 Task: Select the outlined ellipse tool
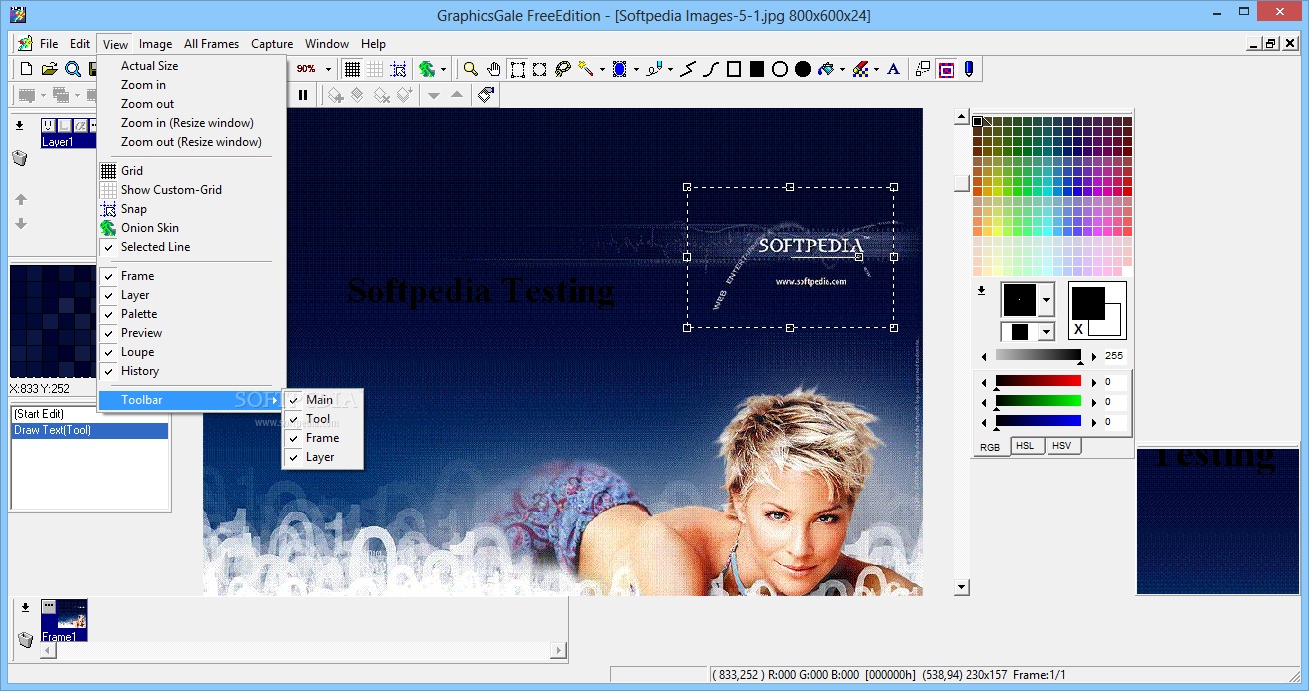pyautogui.click(x=780, y=69)
